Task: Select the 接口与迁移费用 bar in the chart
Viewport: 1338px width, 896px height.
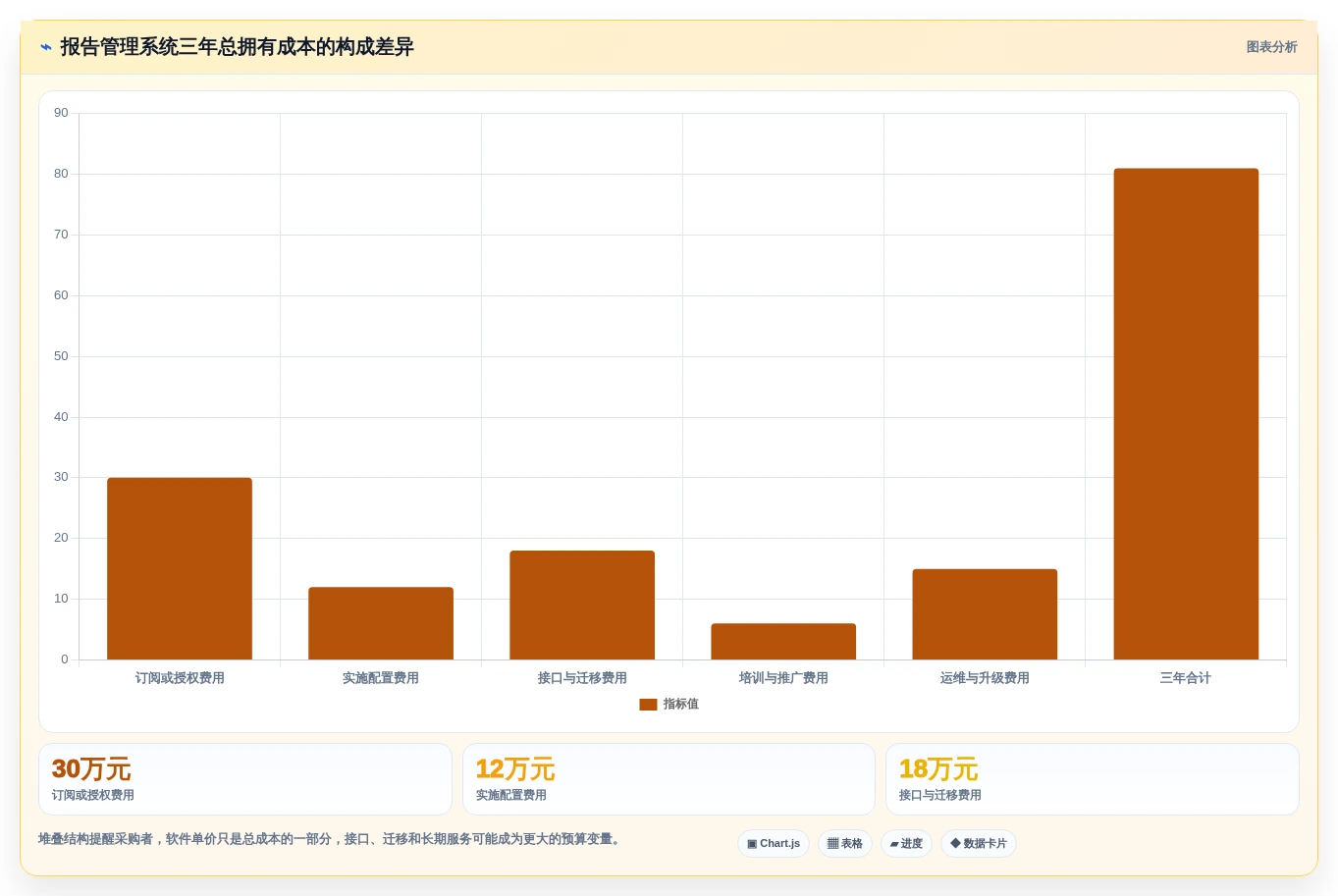Action: [x=582, y=605]
